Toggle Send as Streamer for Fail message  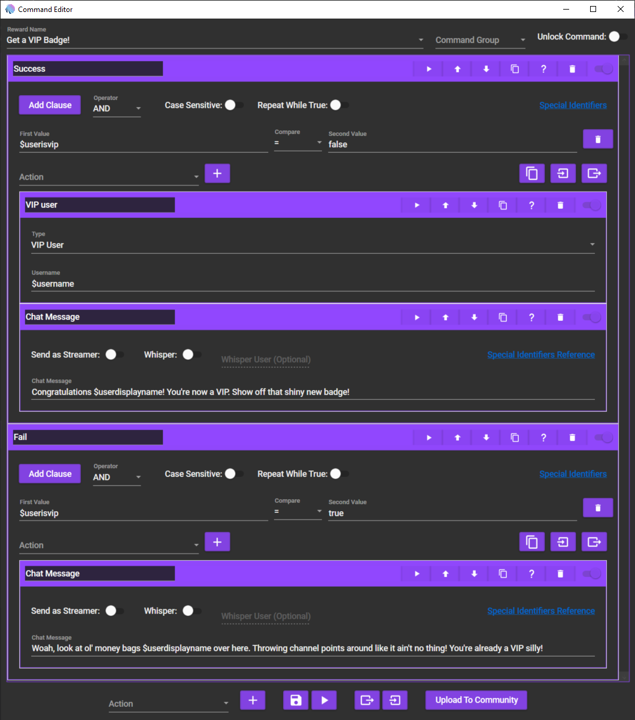click(x=114, y=611)
